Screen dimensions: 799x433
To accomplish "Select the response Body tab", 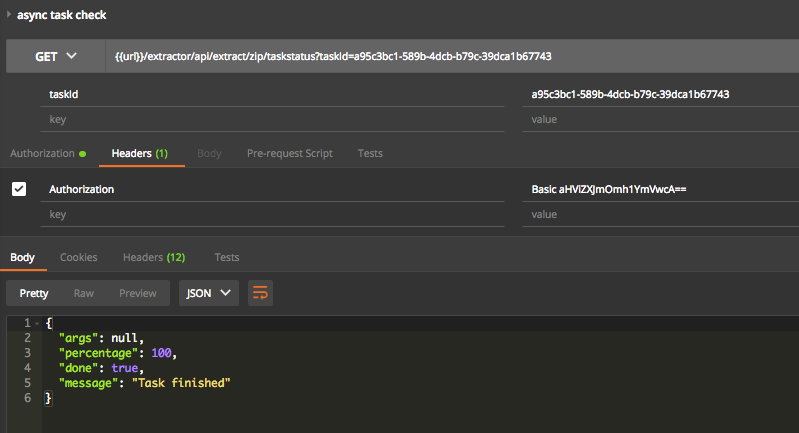I will [22, 257].
